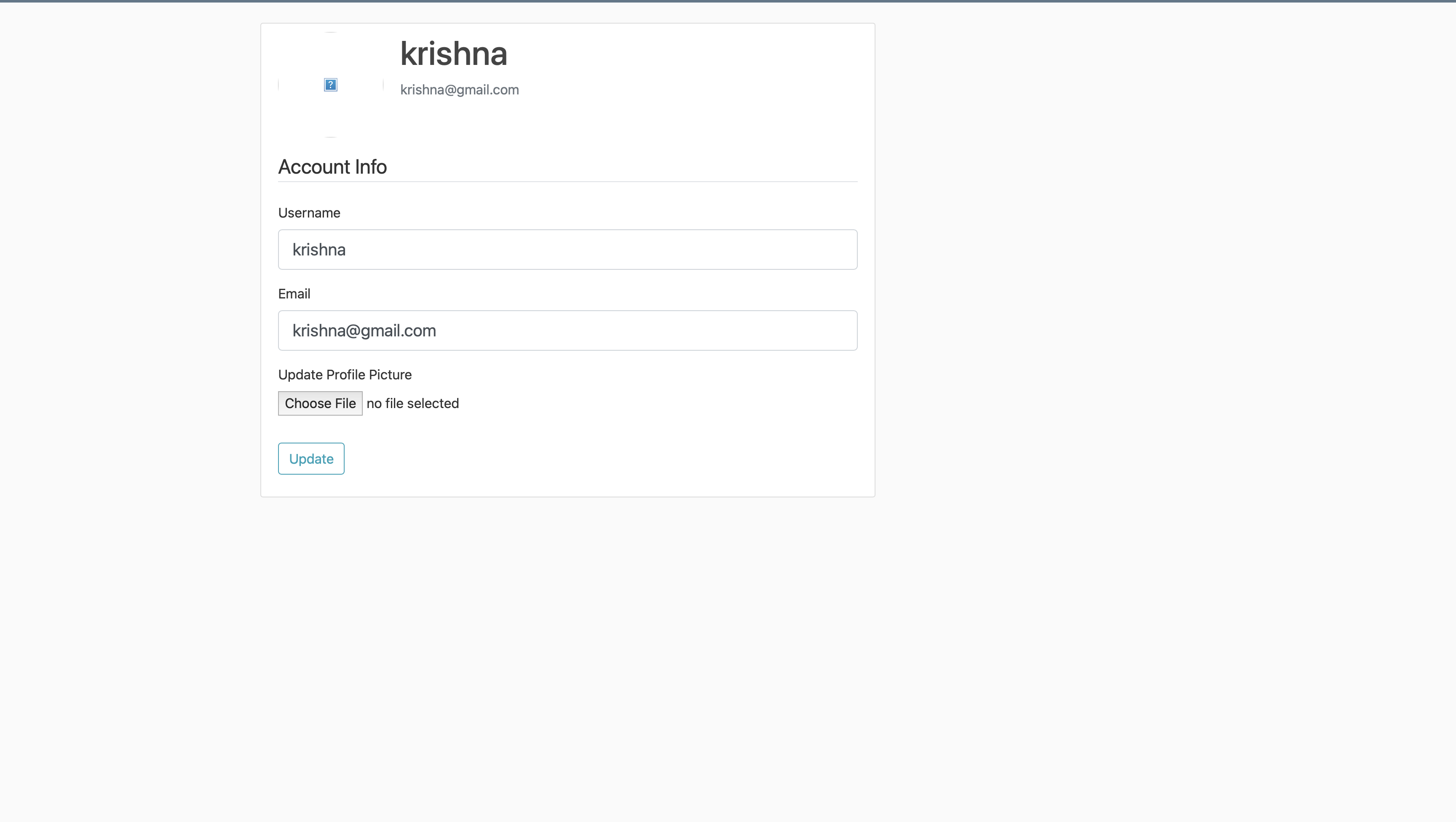Click the Update Profile Picture label
The height and width of the screenshot is (822, 1456).
pos(345,374)
